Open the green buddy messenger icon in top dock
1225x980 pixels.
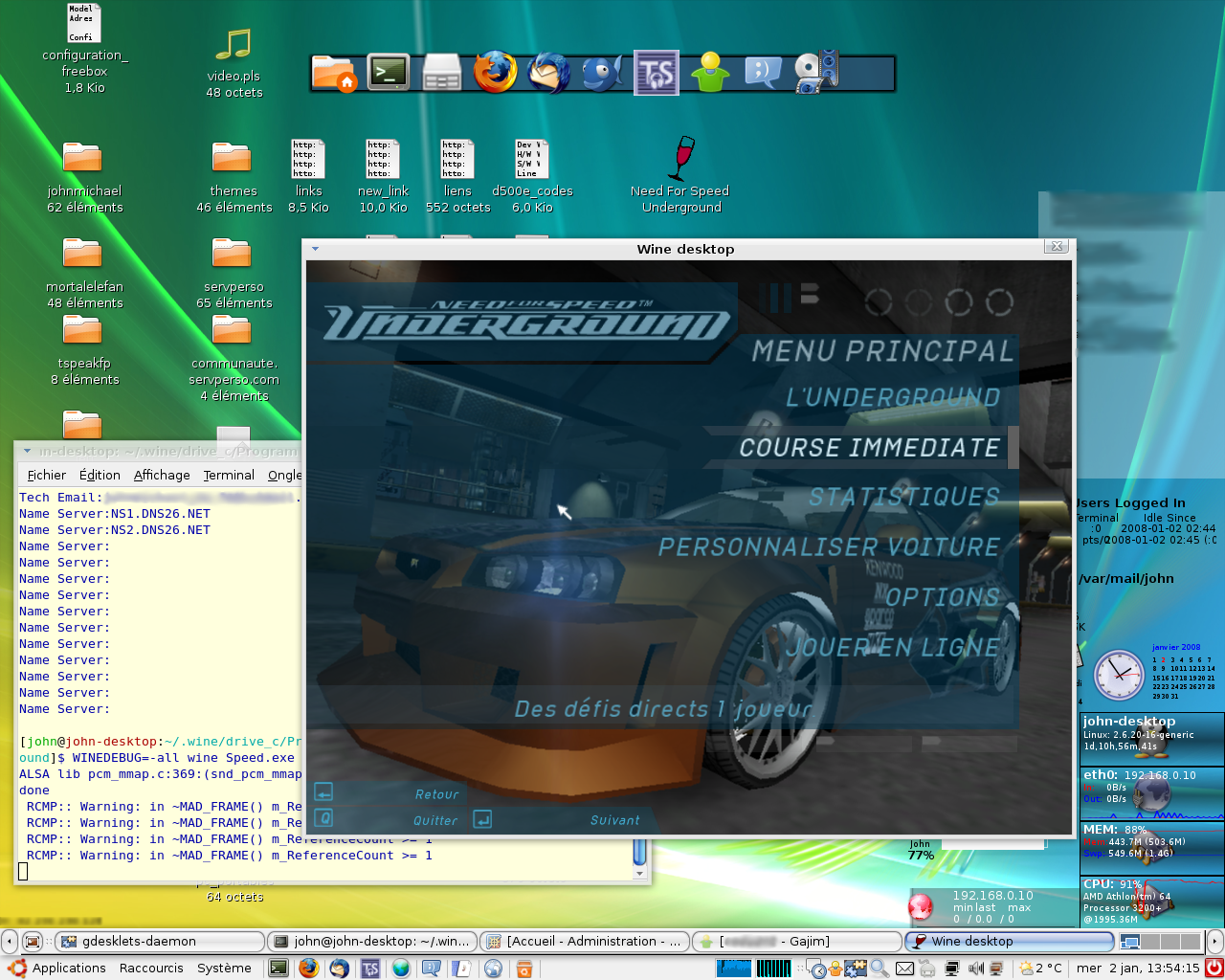pyautogui.click(x=710, y=72)
